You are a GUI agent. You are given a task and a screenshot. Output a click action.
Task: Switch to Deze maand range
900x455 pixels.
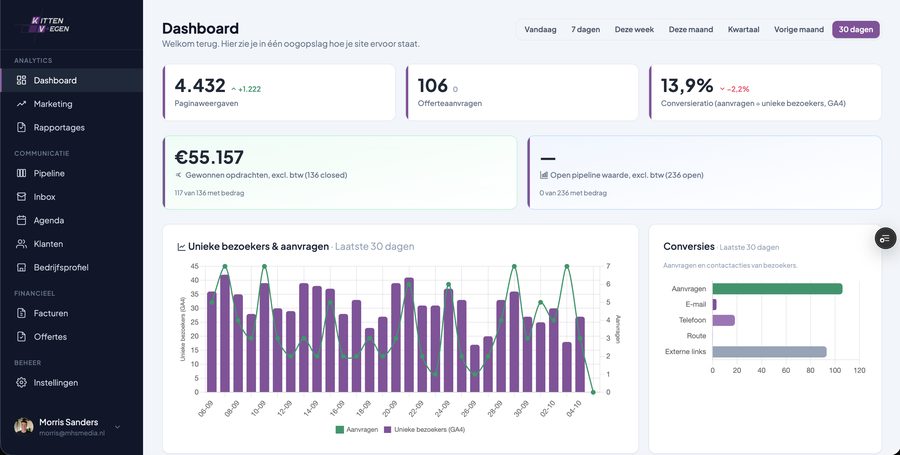click(690, 29)
